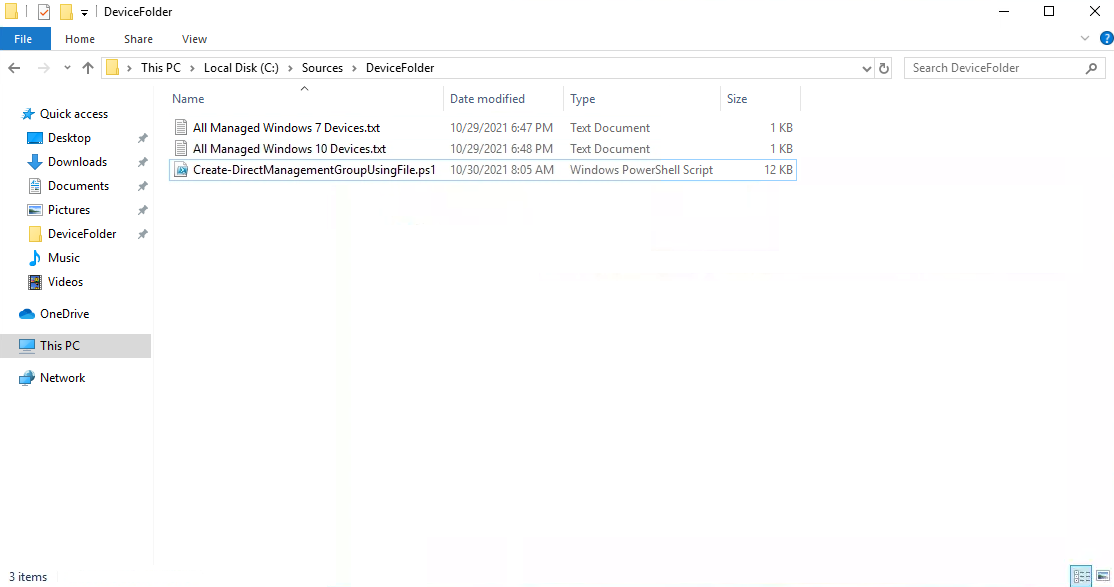The width and height of the screenshot is (1114, 587).
Task: Click the Help question mark icon
Action: tap(1106, 39)
